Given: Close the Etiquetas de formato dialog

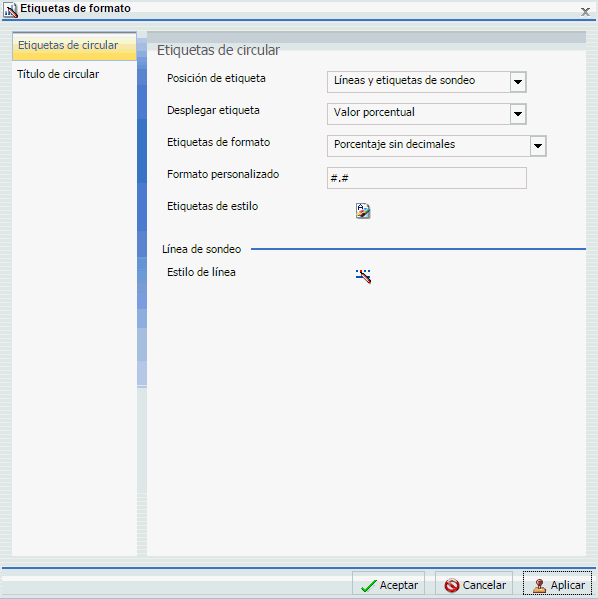Looking at the screenshot, I should click(x=585, y=12).
